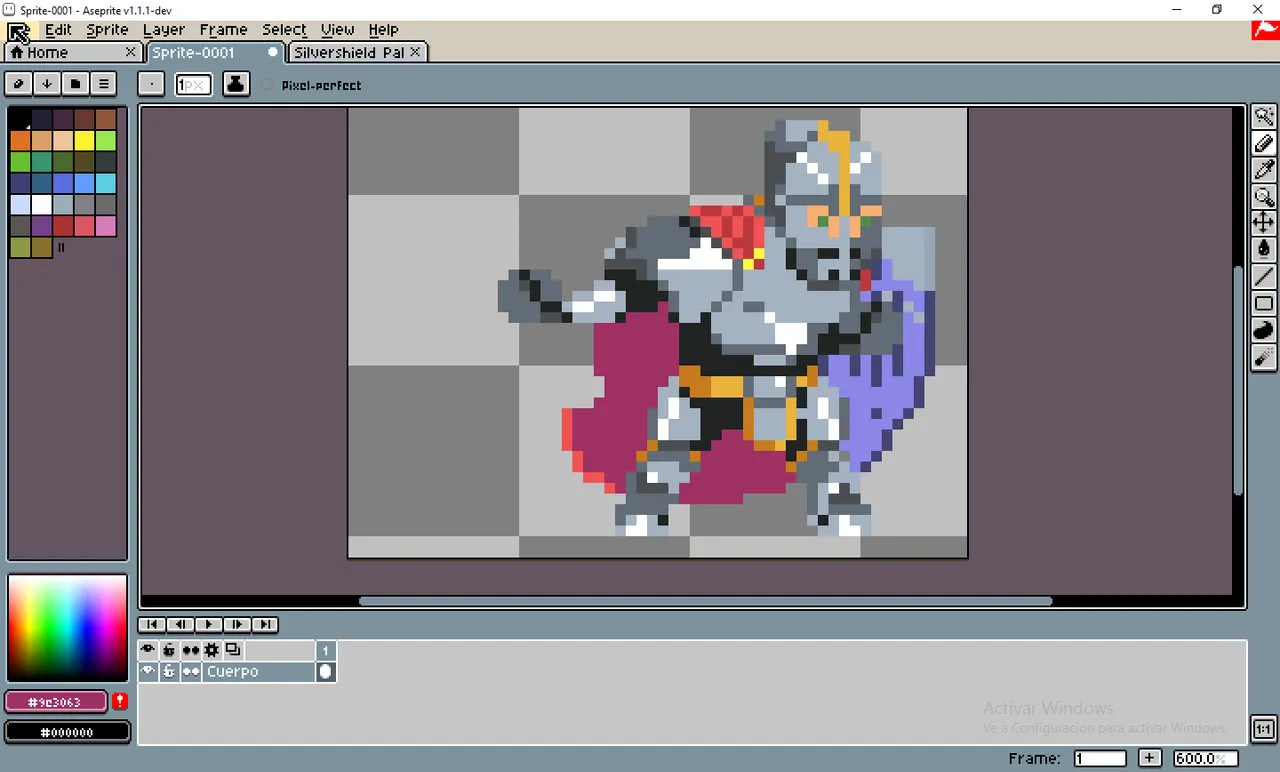Viewport: 1280px width, 772px height.
Task: Select the Move tool
Action: 1264,223
